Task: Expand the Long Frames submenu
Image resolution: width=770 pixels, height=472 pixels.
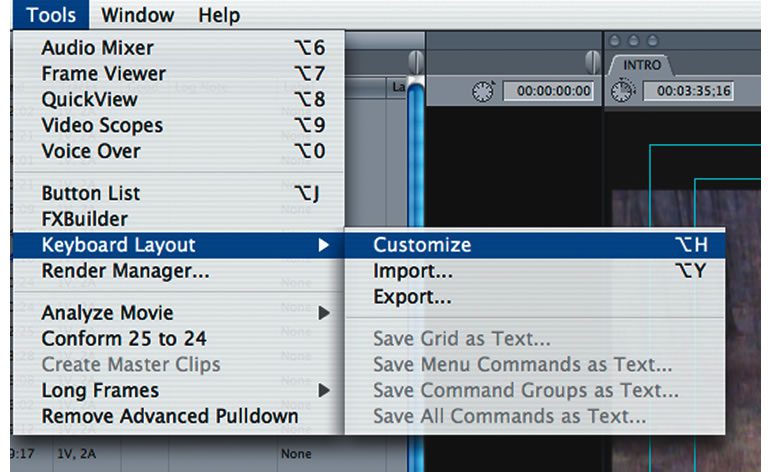Action: [x=324, y=391]
